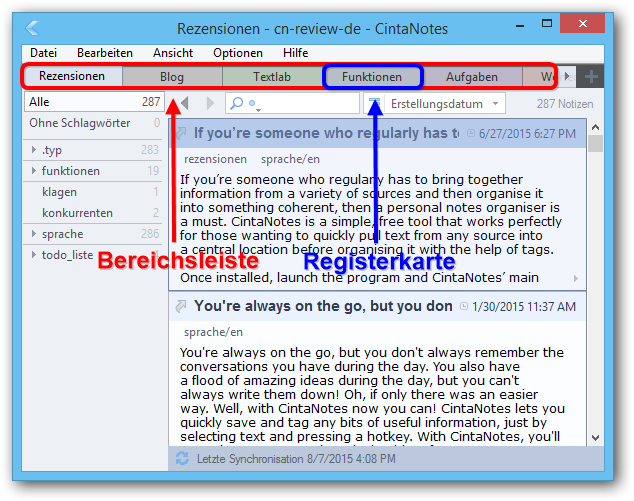
Task: Select note titled 'If you're someone who regularly'
Action: [326, 133]
